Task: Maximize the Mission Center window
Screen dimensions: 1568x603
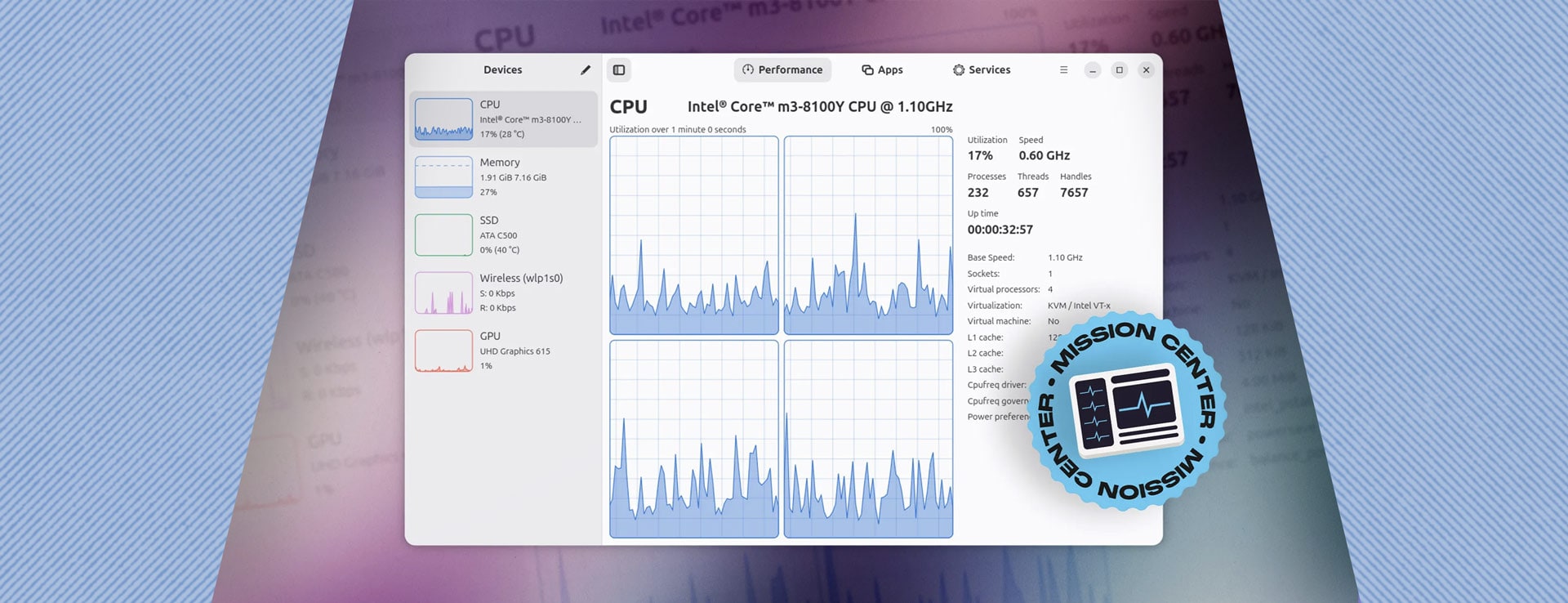Action: [1120, 70]
